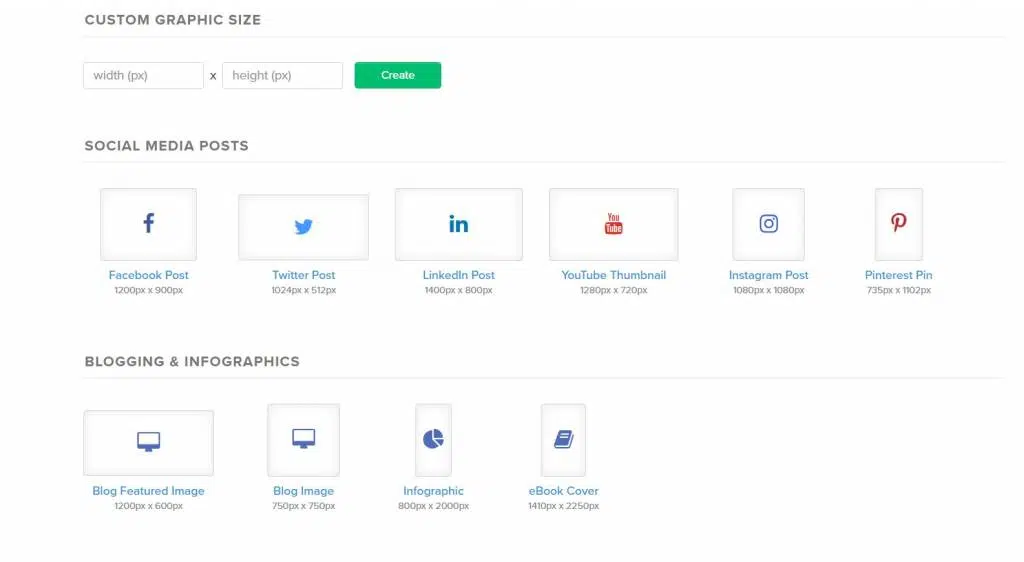Focus the height (px) input field
Viewport: 1024px width, 562px height.
coord(282,75)
